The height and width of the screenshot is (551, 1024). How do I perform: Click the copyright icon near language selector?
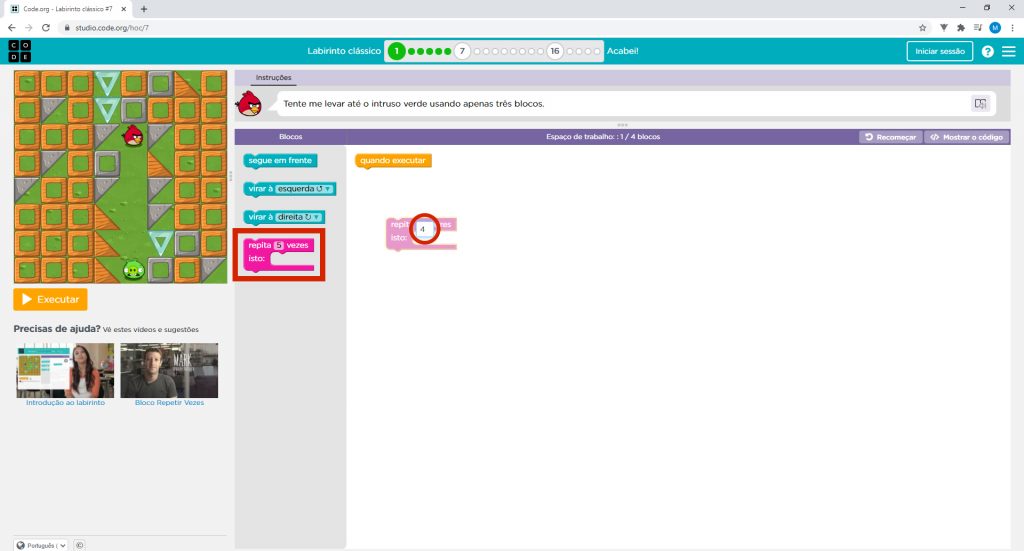[x=79, y=545]
